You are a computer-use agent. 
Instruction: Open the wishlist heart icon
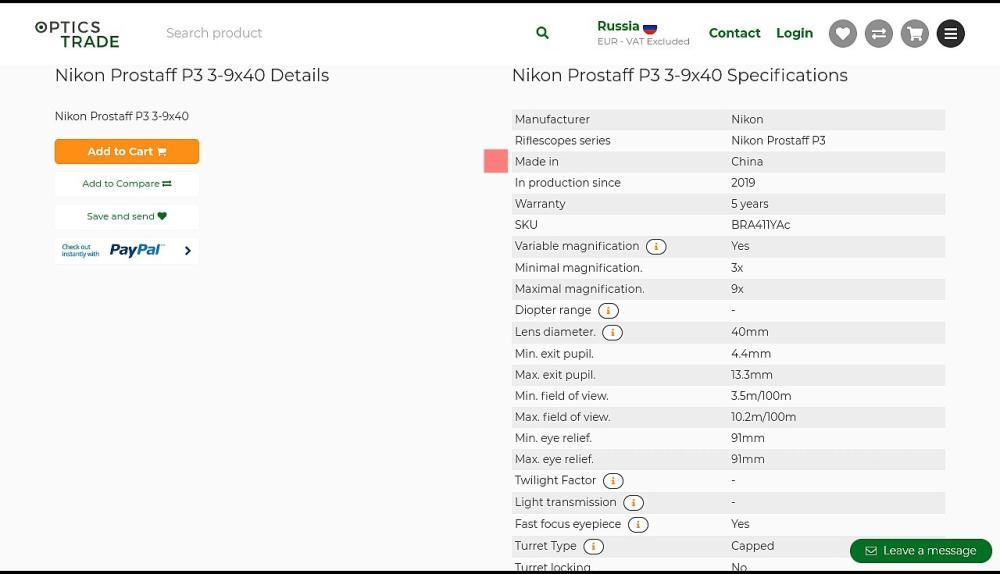tap(843, 33)
